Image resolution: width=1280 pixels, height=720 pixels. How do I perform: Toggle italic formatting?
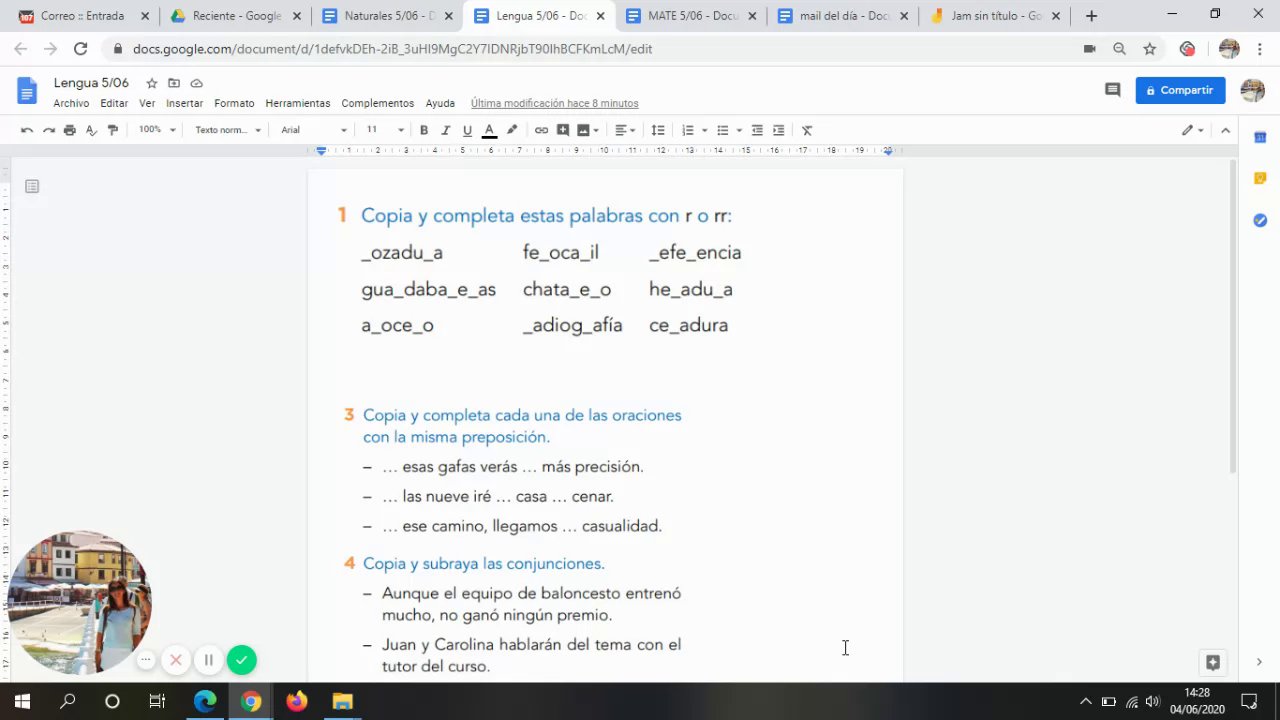(446, 130)
